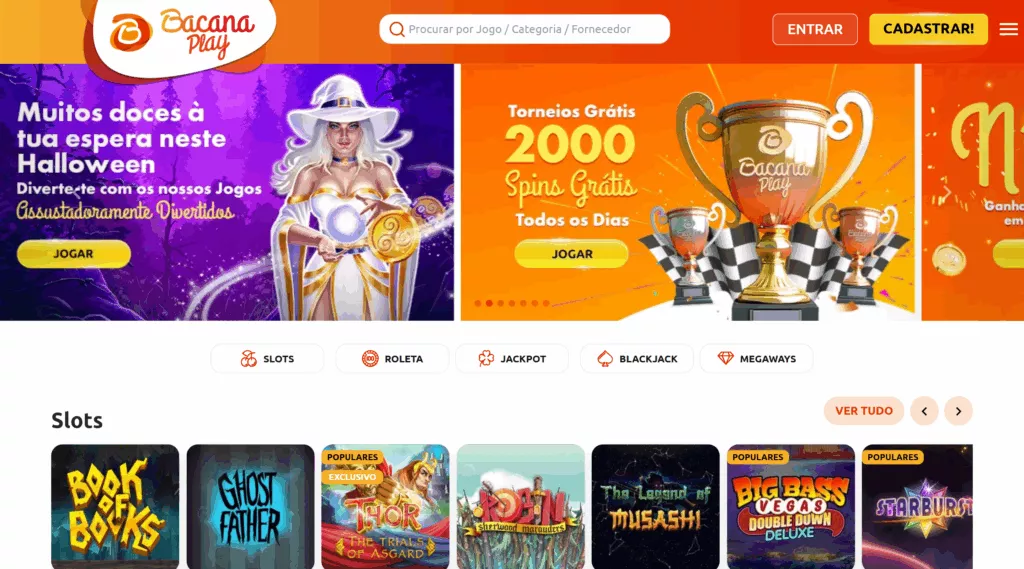Click the CADASTRAR! signup button
The width and height of the screenshot is (1024, 569).
(928, 29)
